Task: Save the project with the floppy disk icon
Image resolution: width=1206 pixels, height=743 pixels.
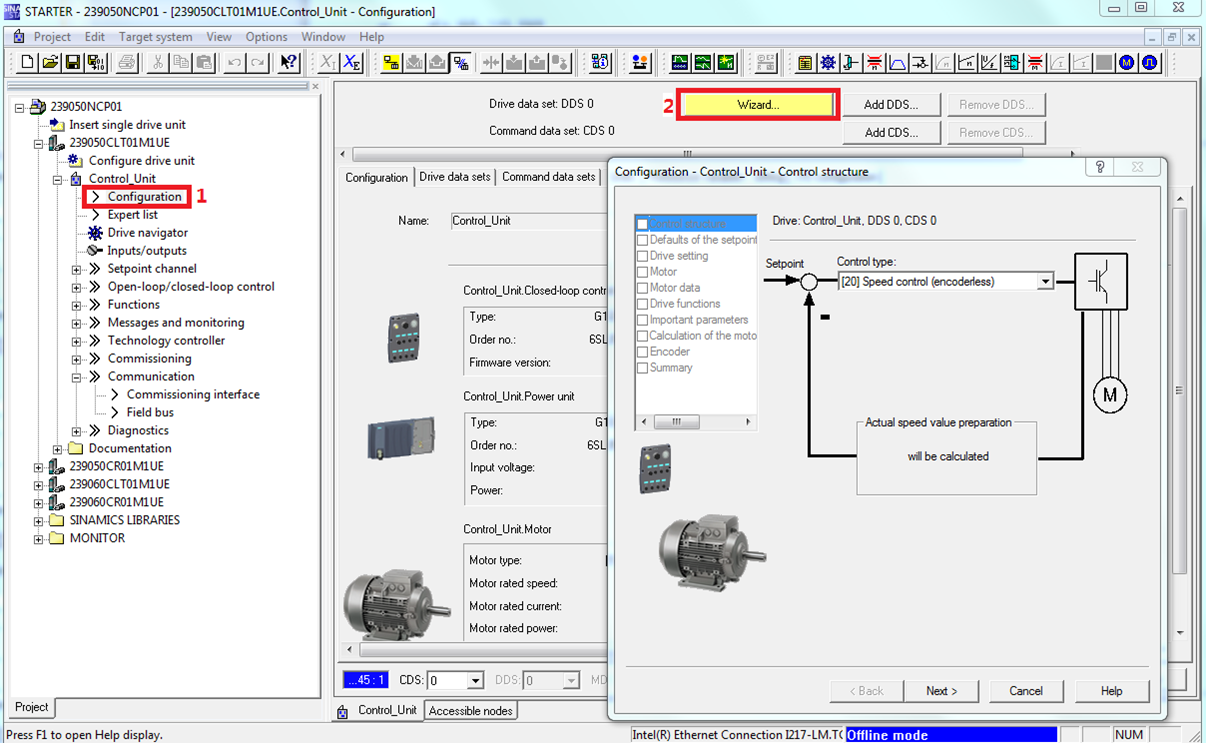Action: pyautogui.click(x=73, y=63)
